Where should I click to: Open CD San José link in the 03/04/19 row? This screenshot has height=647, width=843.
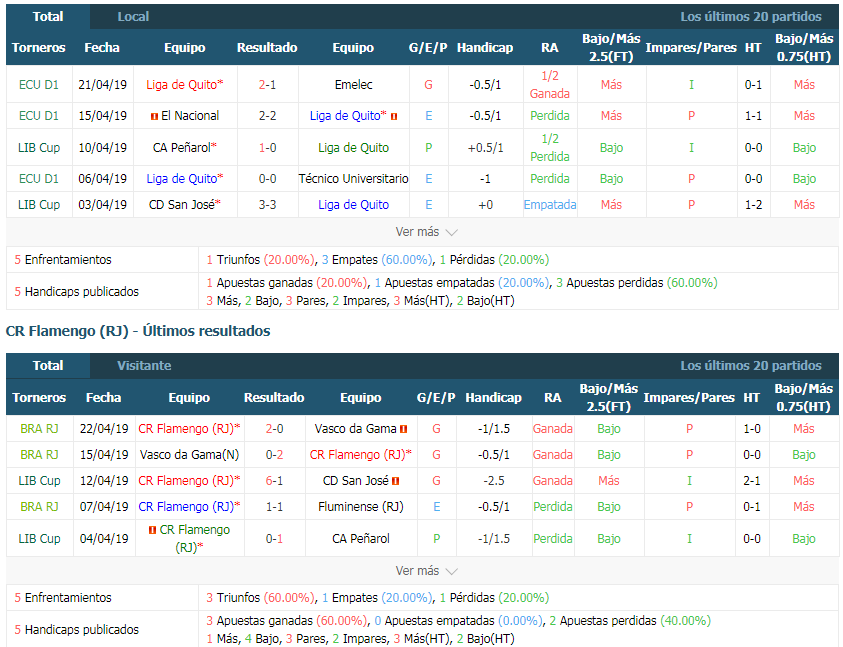click(x=184, y=204)
